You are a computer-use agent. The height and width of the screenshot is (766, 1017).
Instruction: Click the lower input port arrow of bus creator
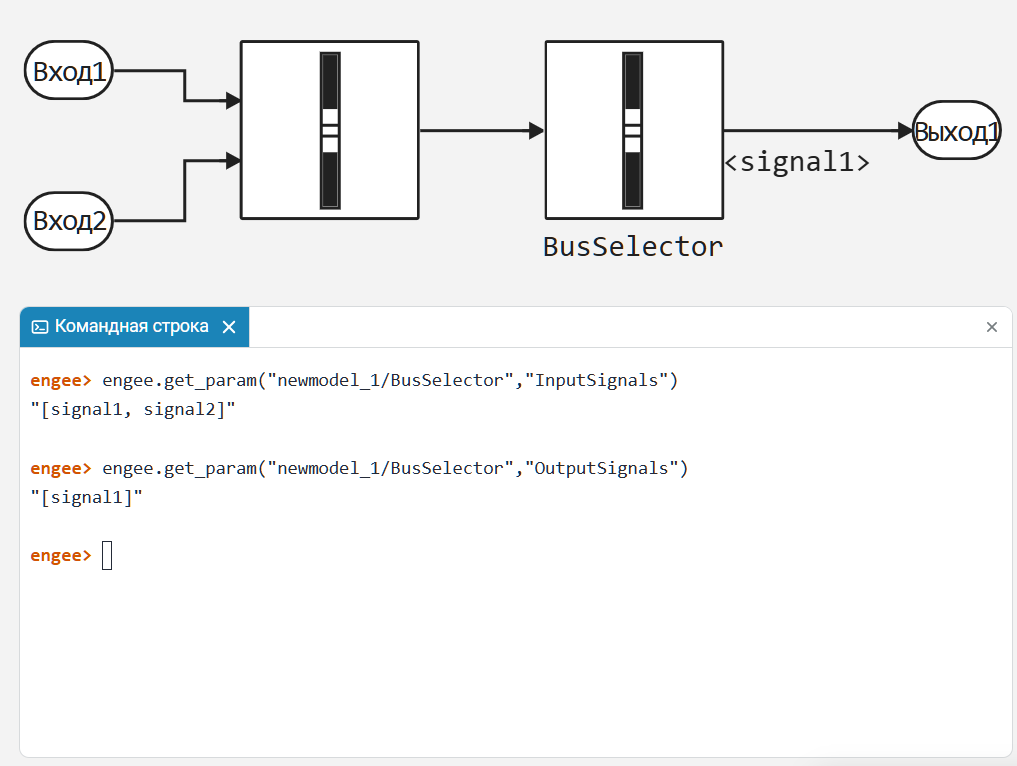pos(233,160)
